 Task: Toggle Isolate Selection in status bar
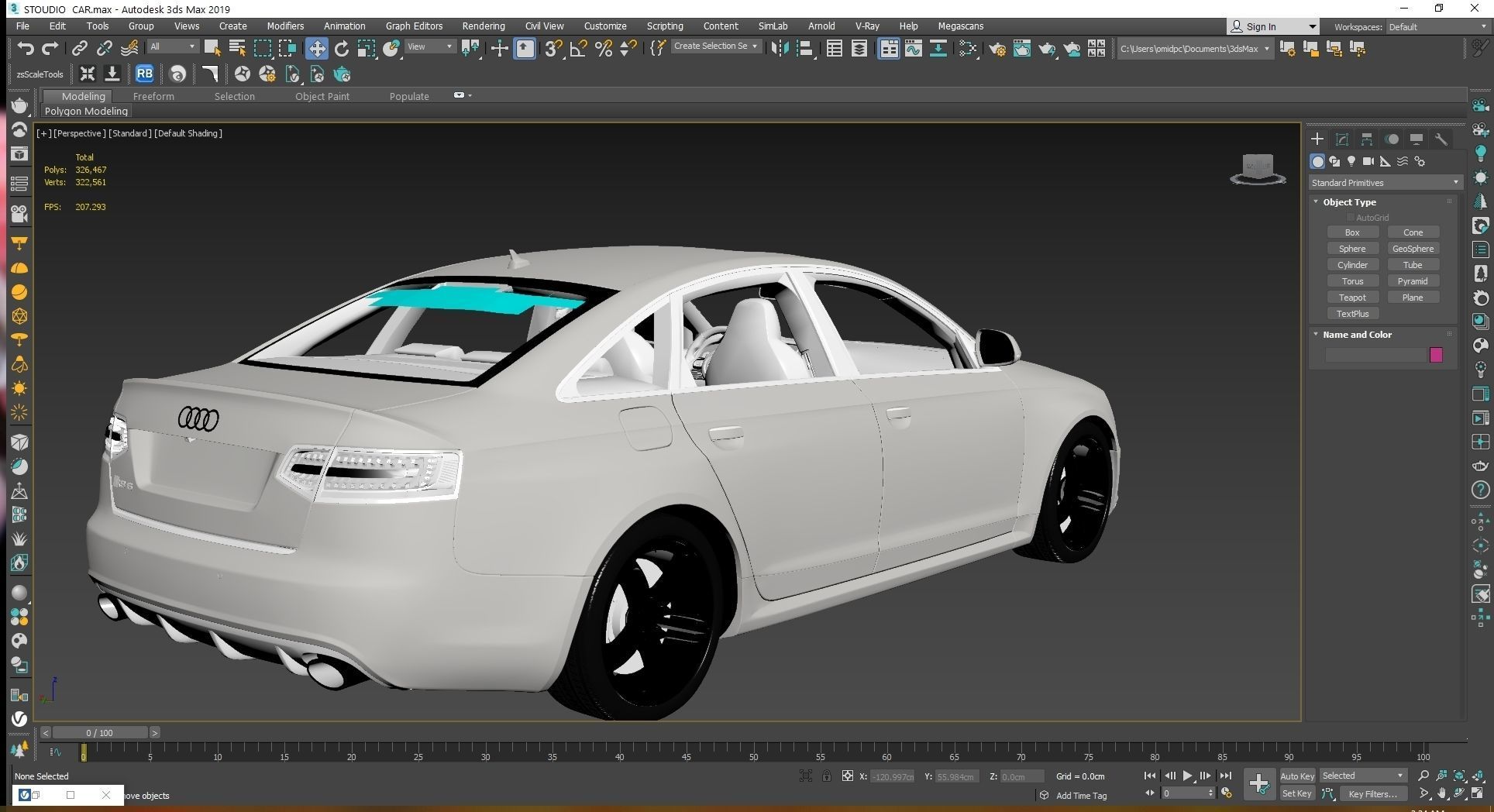[x=806, y=776]
